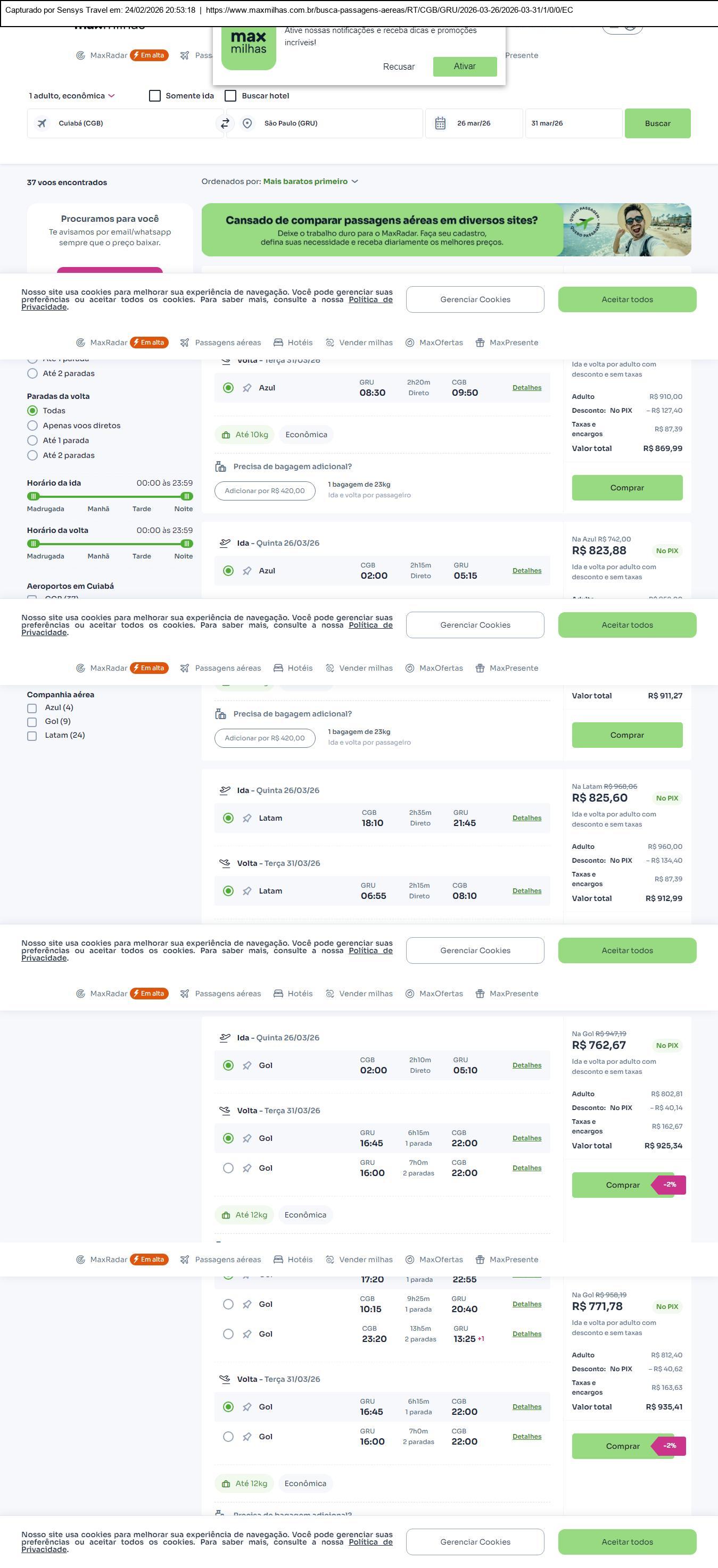
Task: Filter by Latam (24) airline checkbox
Action: pyautogui.click(x=32, y=736)
